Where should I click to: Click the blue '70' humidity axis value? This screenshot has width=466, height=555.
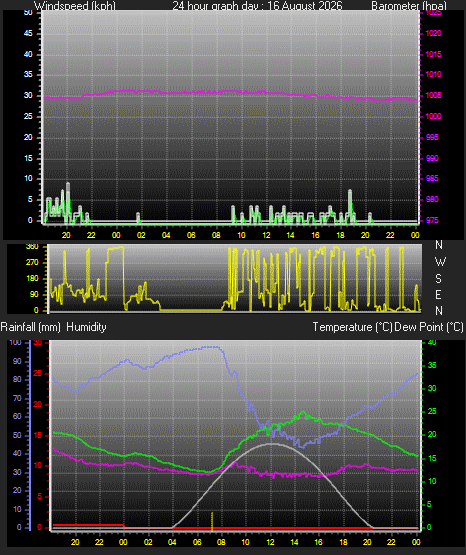tap(17, 399)
